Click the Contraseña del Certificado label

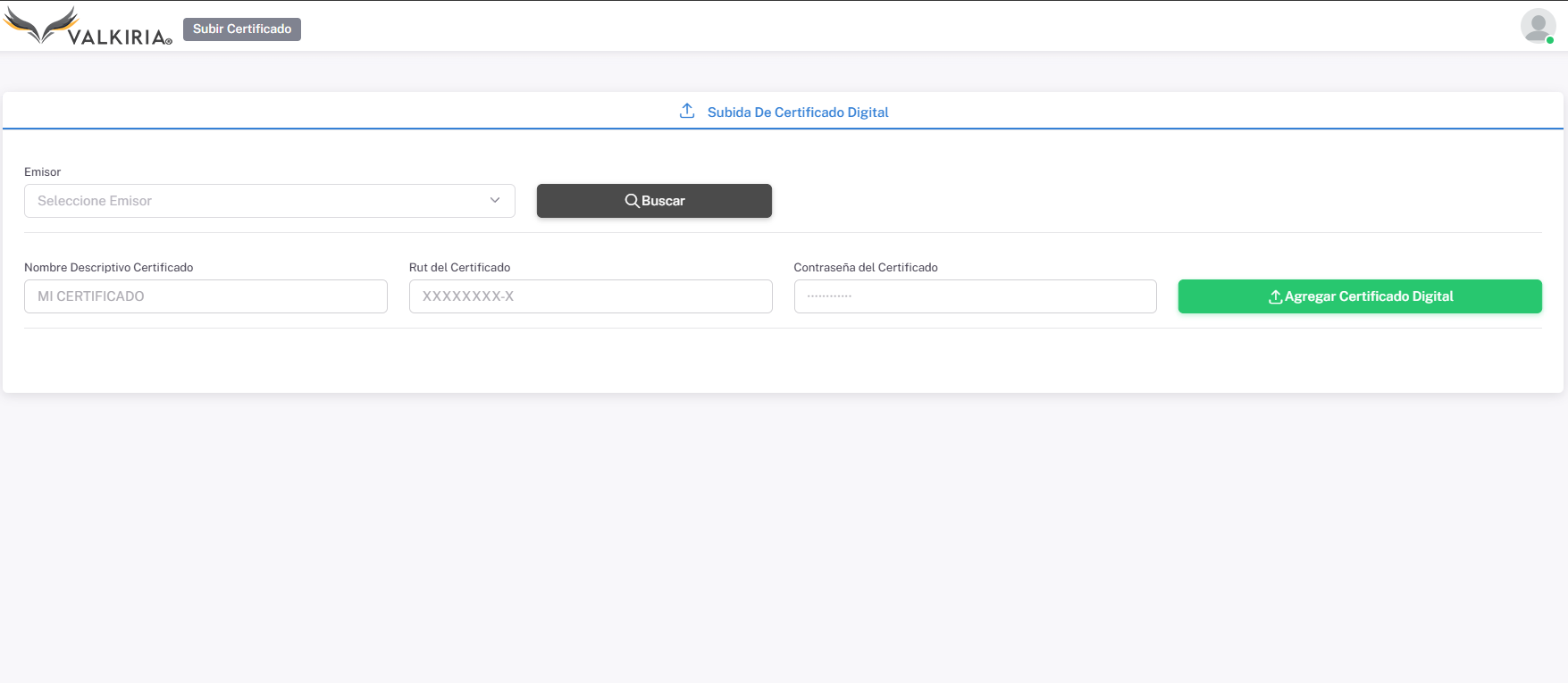coord(865,267)
